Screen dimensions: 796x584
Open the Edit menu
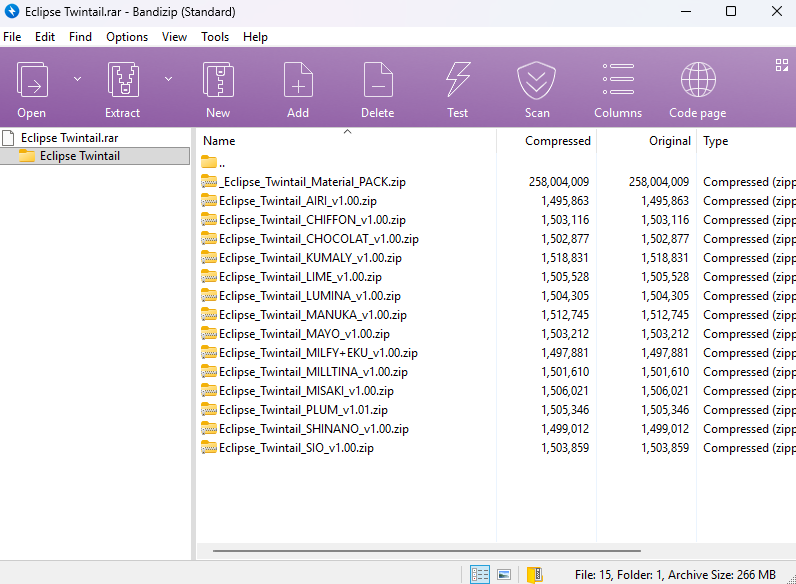point(45,37)
